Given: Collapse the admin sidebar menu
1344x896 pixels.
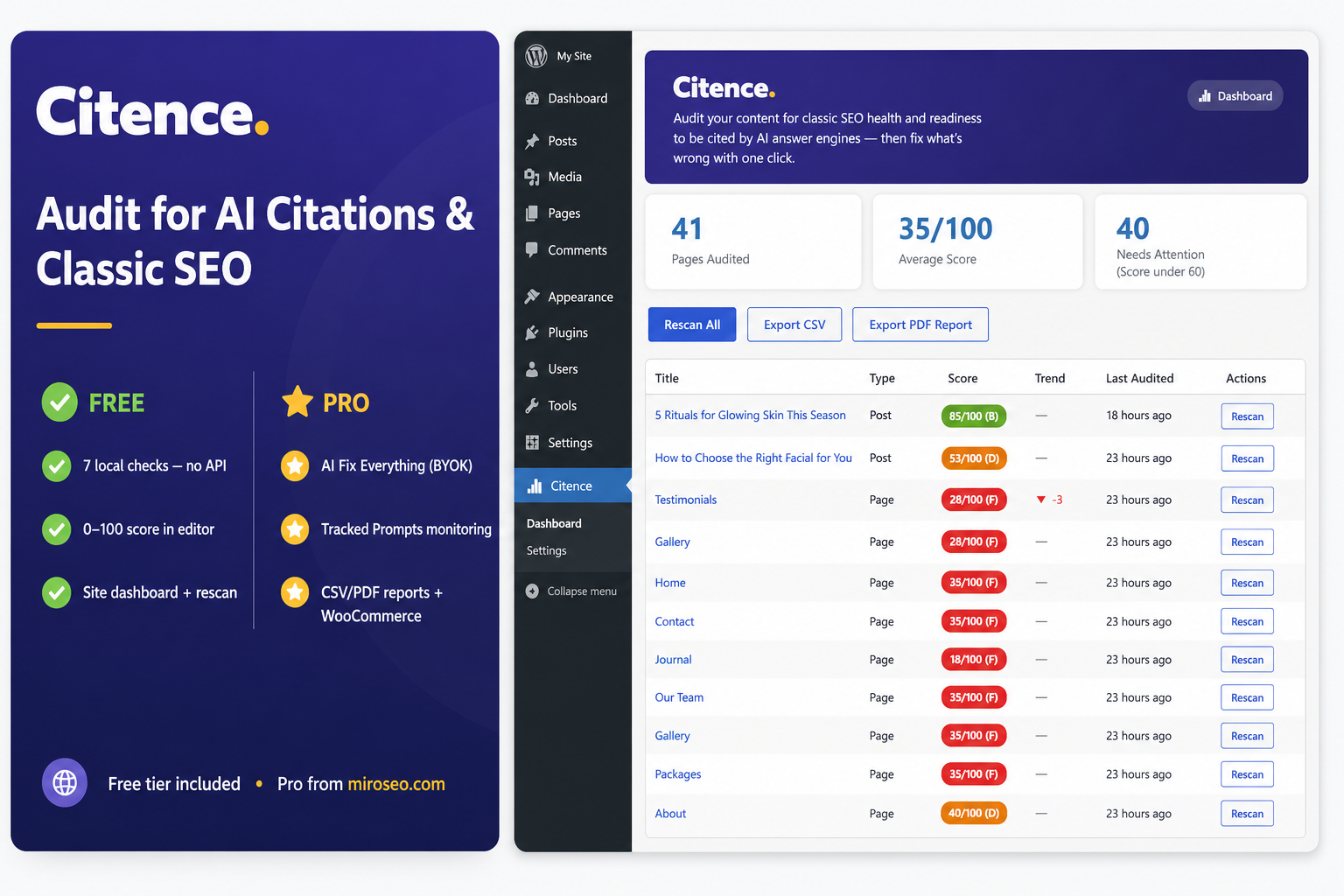Looking at the screenshot, I should (571, 591).
